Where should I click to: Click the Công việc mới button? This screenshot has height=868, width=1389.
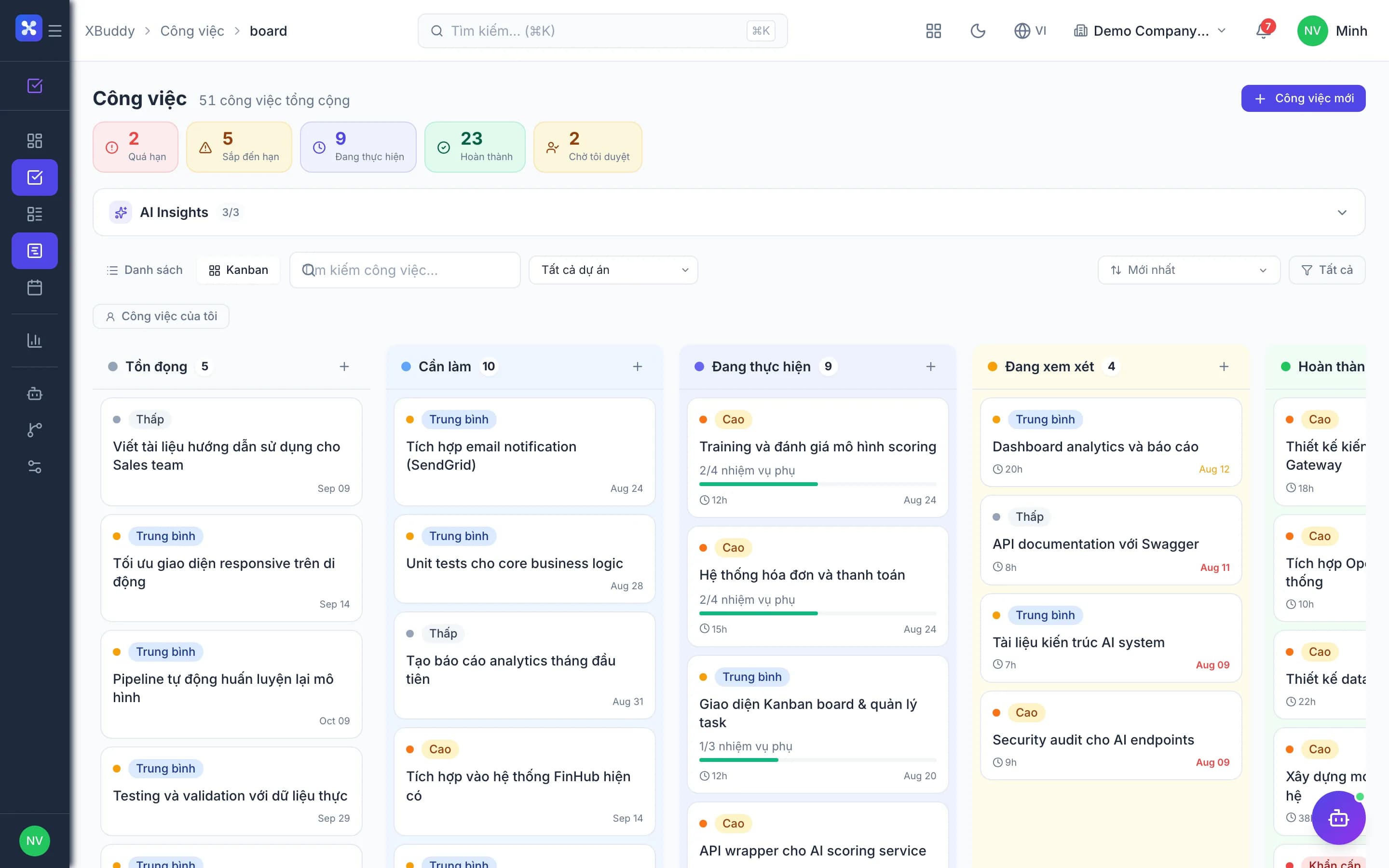pyautogui.click(x=1303, y=98)
